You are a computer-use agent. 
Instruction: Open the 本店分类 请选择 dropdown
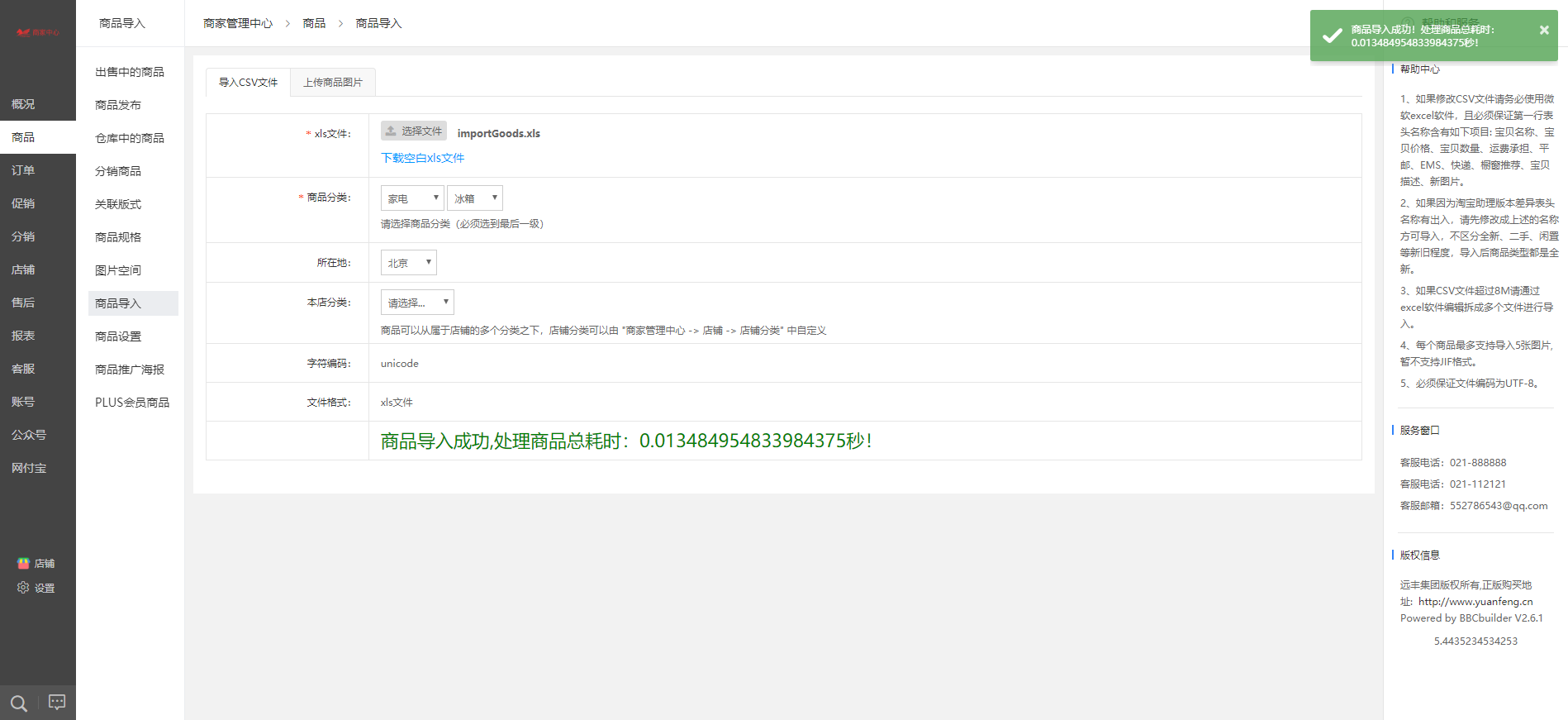[x=417, y=302]
